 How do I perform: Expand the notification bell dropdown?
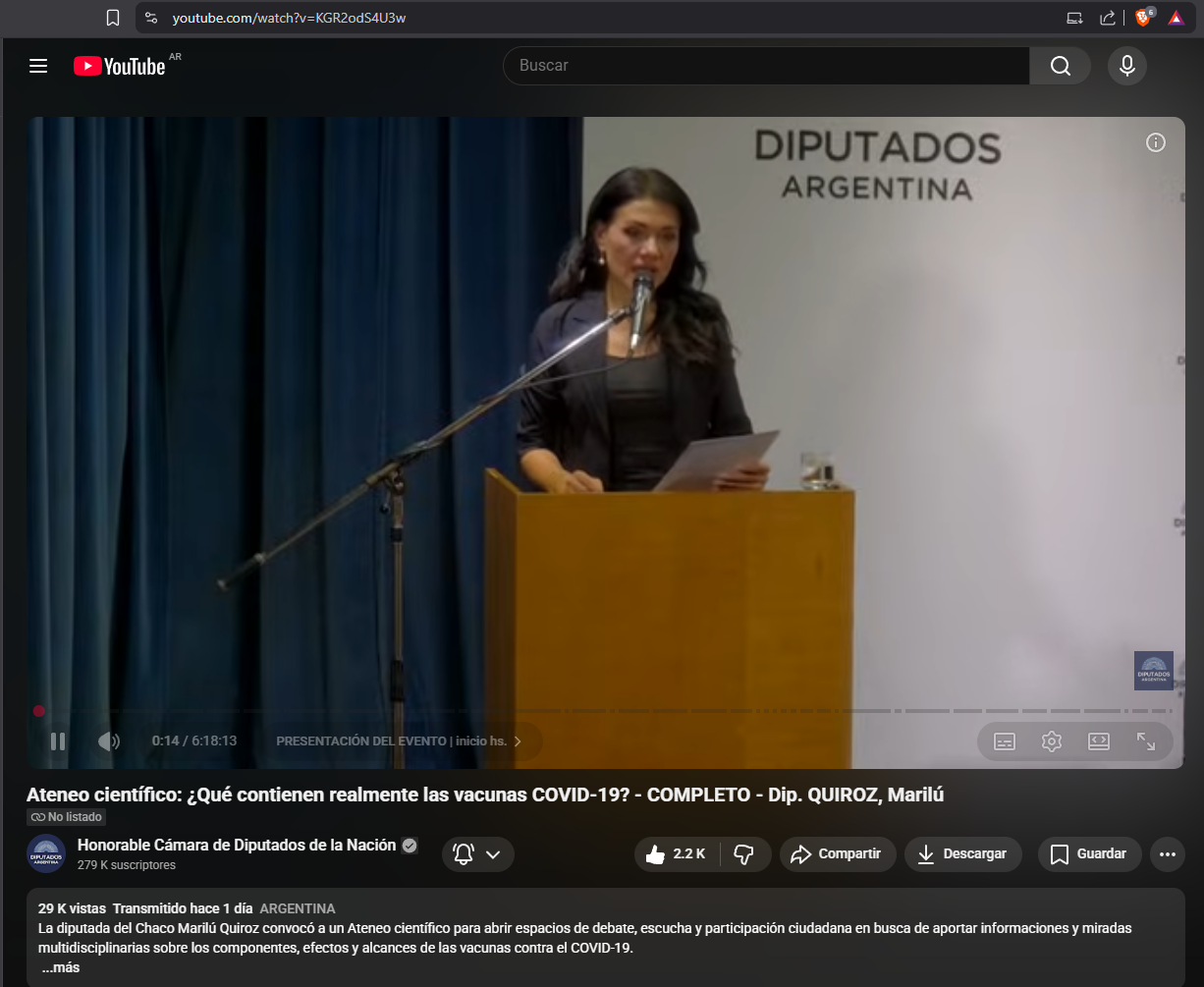(x=478, y=854)
